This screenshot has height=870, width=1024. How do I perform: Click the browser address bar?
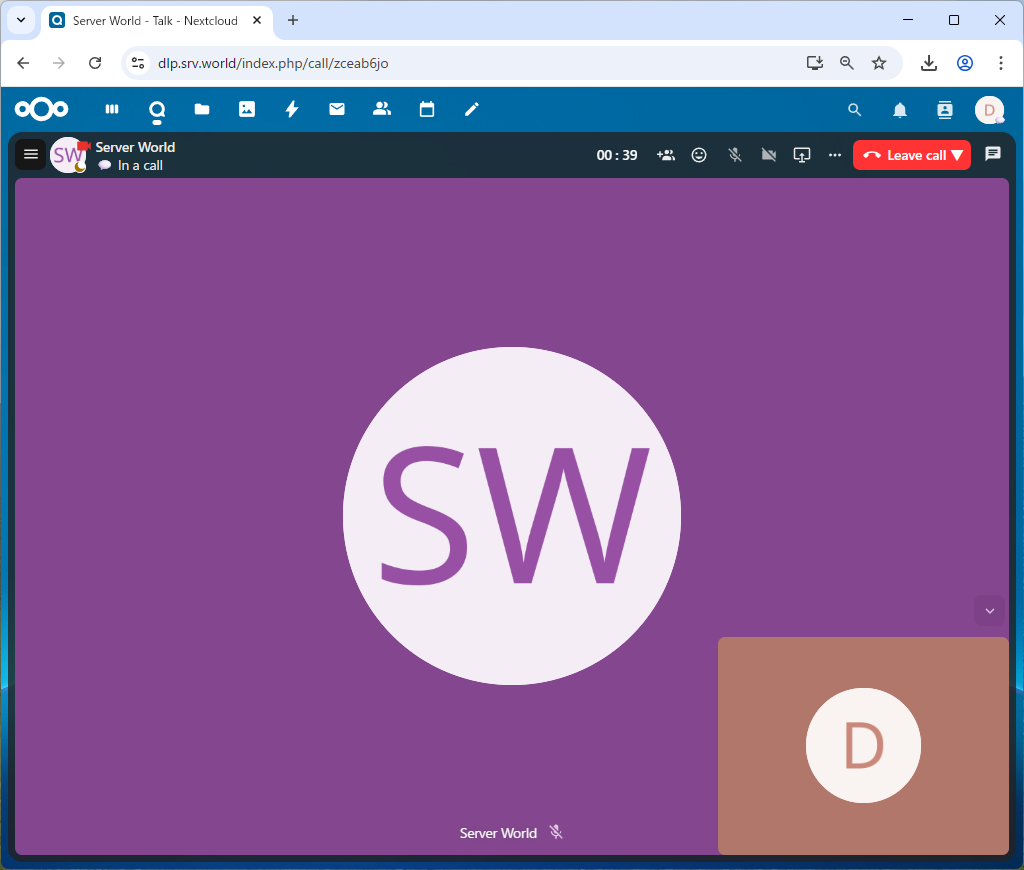click(470, 63)
